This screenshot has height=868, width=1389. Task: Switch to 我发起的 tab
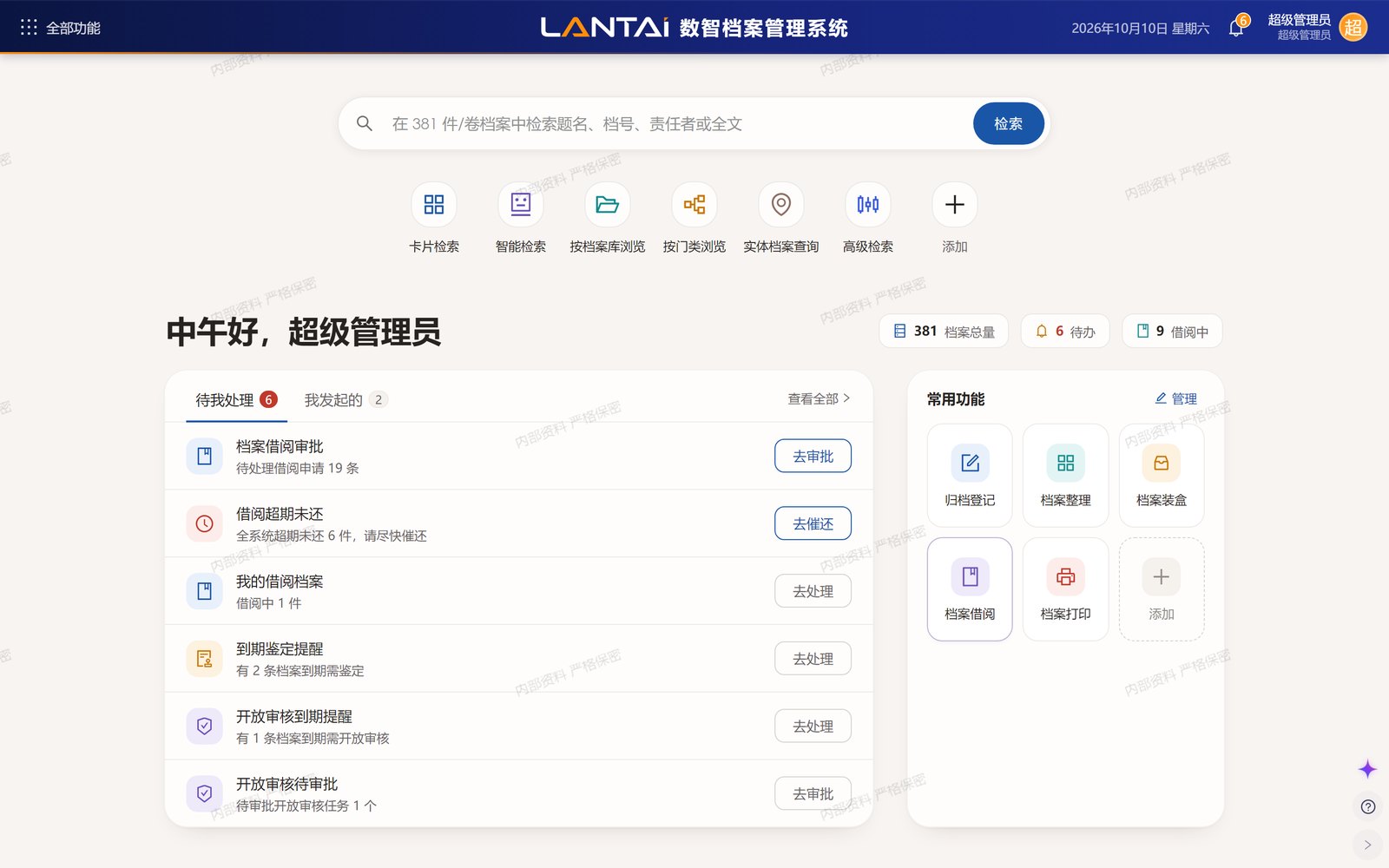click(345, 400)
